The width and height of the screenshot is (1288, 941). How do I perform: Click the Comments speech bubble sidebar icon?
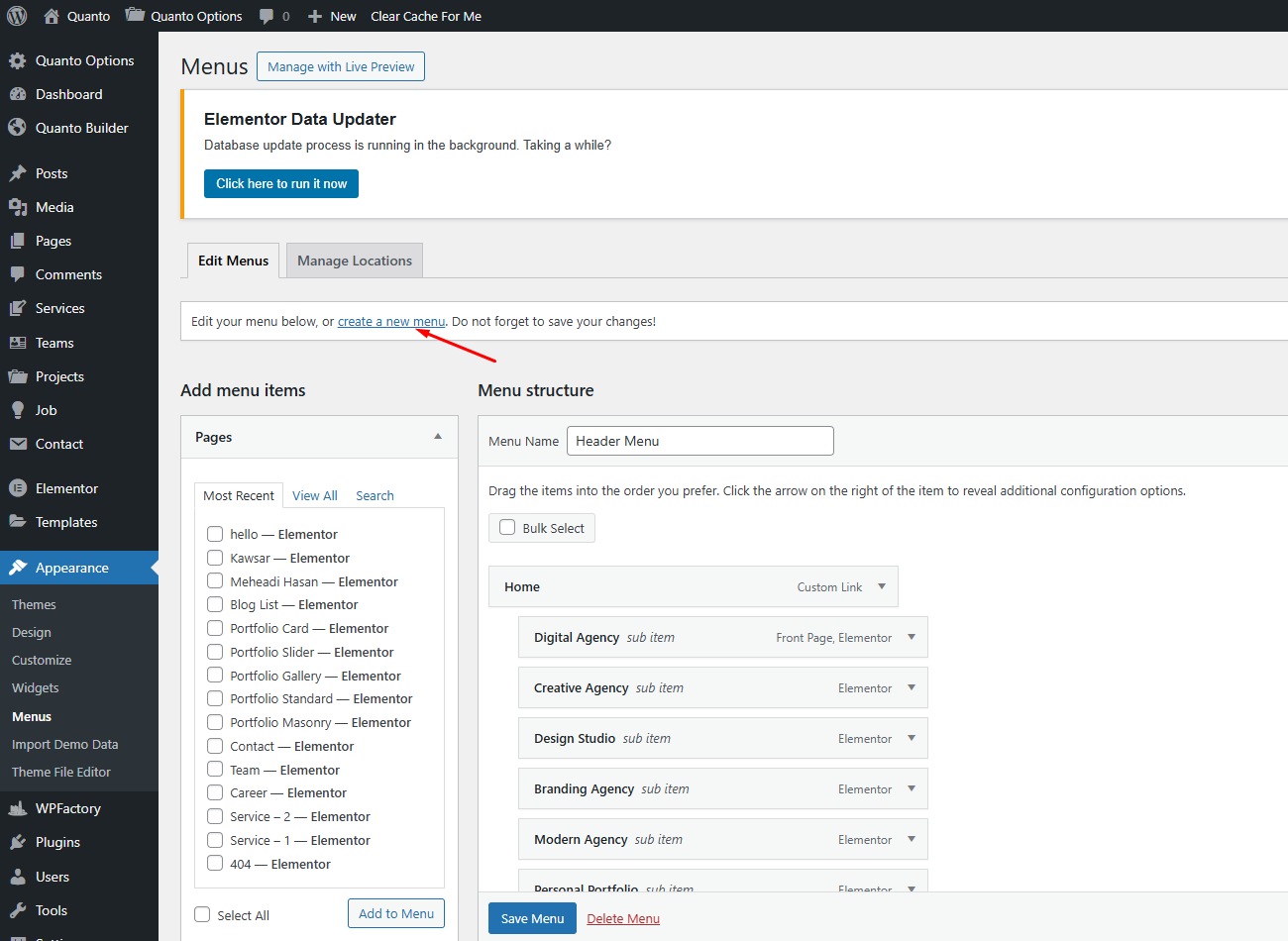click(18, 274)
